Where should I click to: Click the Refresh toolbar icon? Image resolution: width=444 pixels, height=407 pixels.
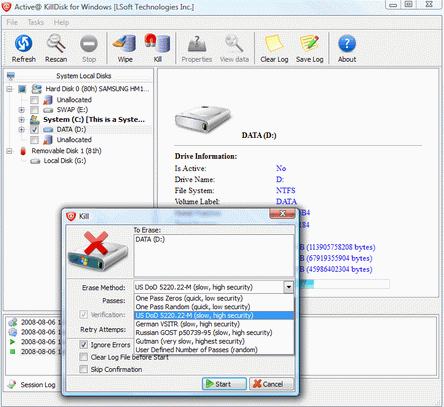[24, 43]
